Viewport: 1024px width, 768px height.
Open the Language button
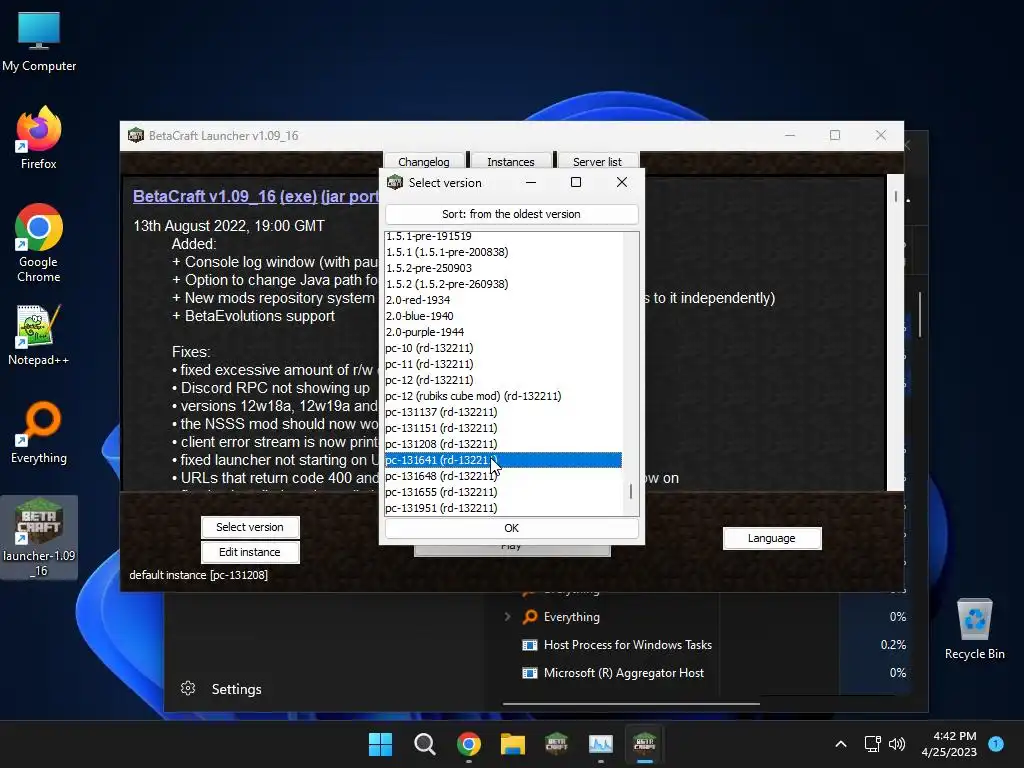(x=771, y=538)
